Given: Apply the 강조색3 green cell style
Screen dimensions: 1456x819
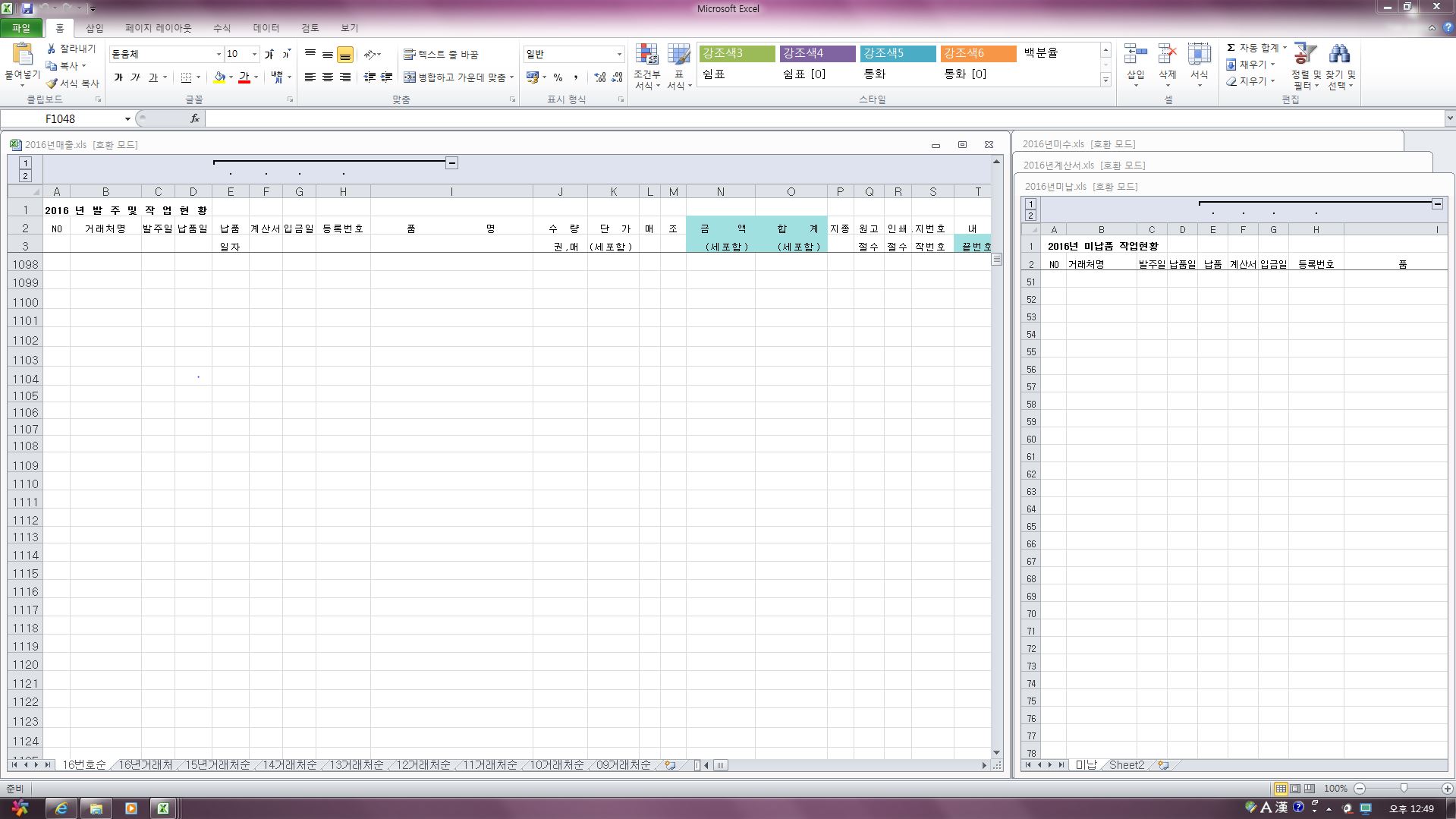Looking at the screenshot, I should [x=737, y=53].
